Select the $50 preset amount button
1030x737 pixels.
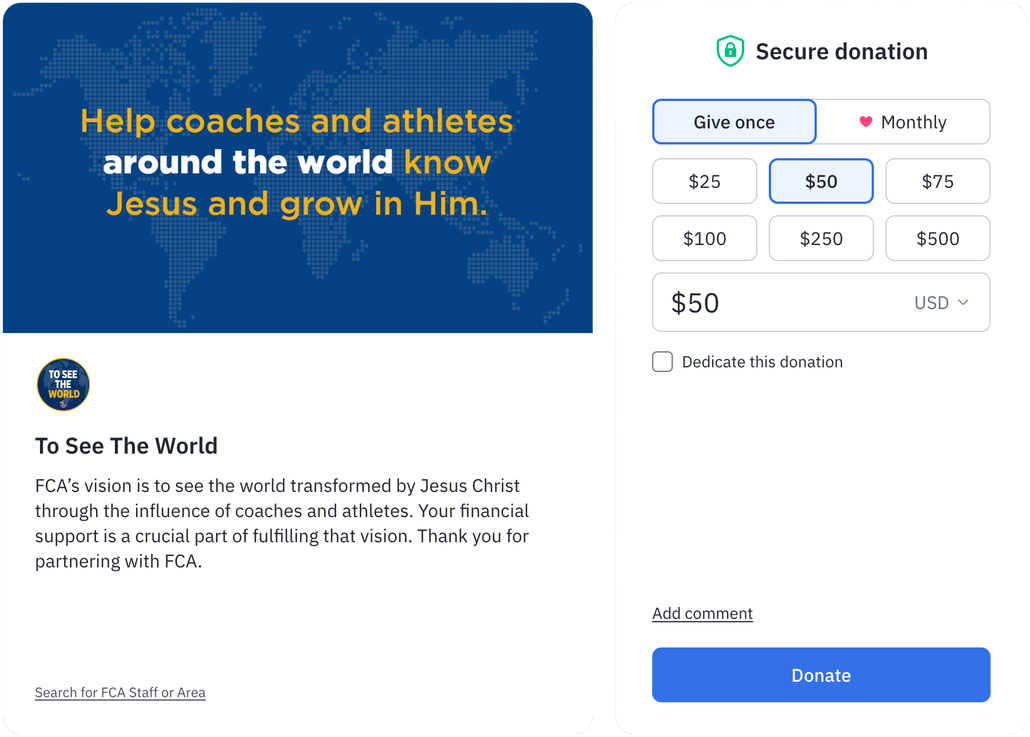821,181
